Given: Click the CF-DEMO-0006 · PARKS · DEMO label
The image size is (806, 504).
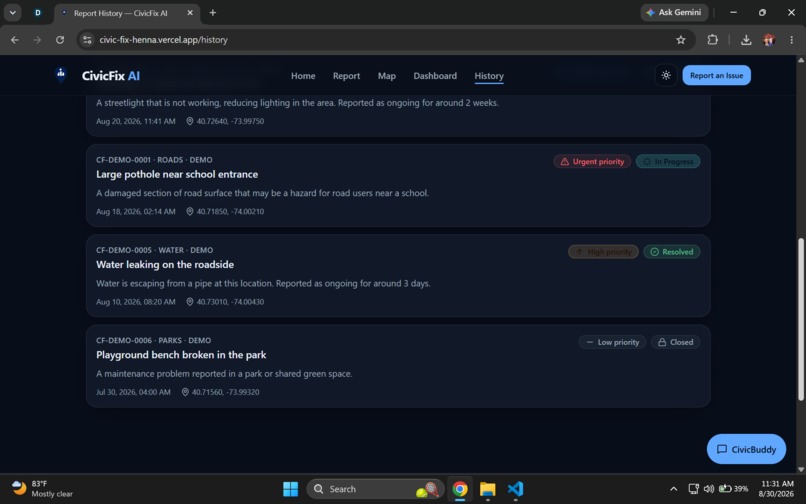Looking at the screenshot, I should click(153, 340).
